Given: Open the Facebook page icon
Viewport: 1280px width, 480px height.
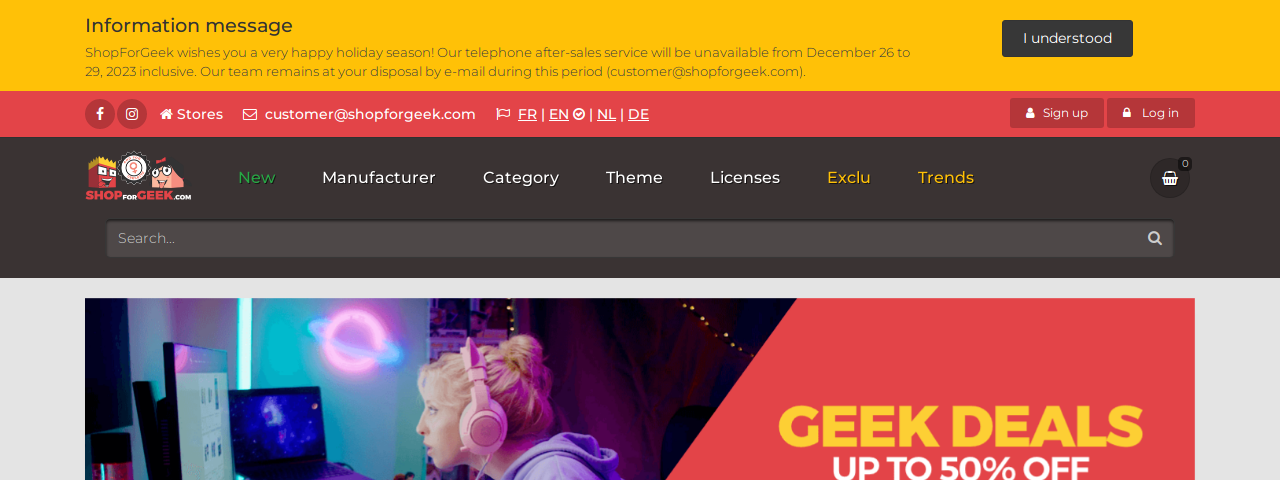Looking at the screenshot, I should click(x=100, y=114).
